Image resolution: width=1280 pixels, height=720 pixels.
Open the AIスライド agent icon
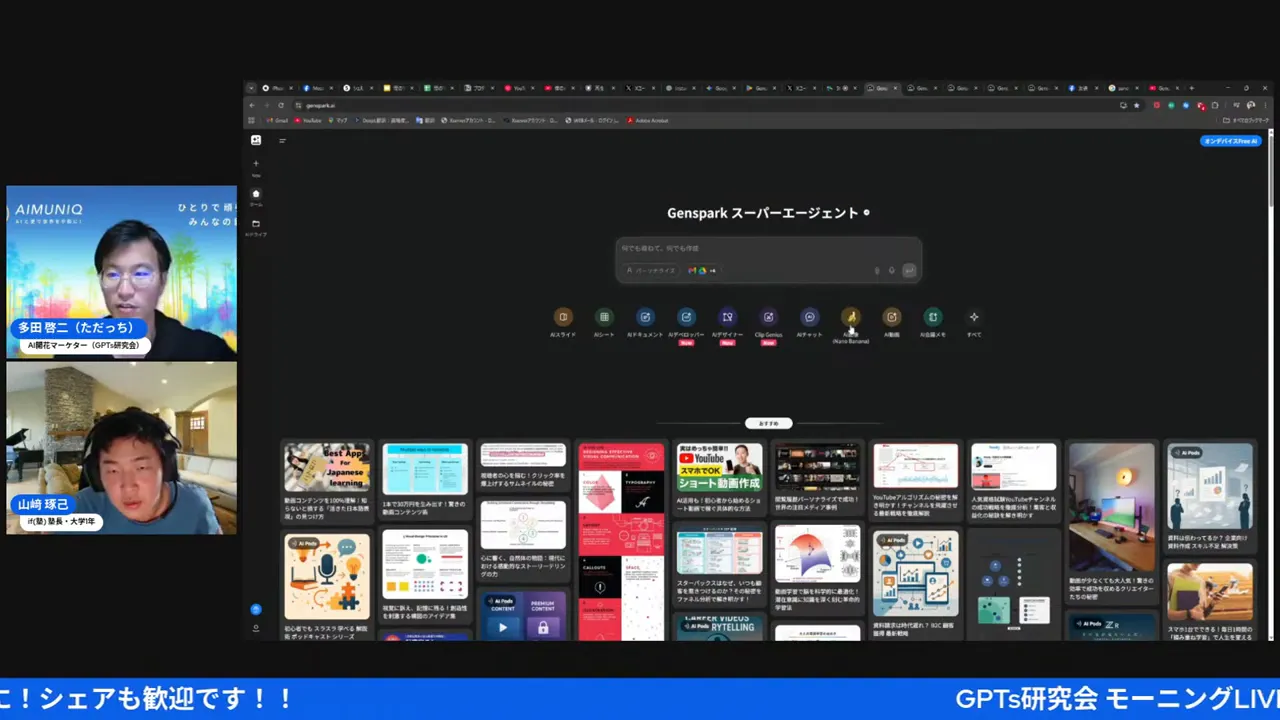[x=563, y=317]
